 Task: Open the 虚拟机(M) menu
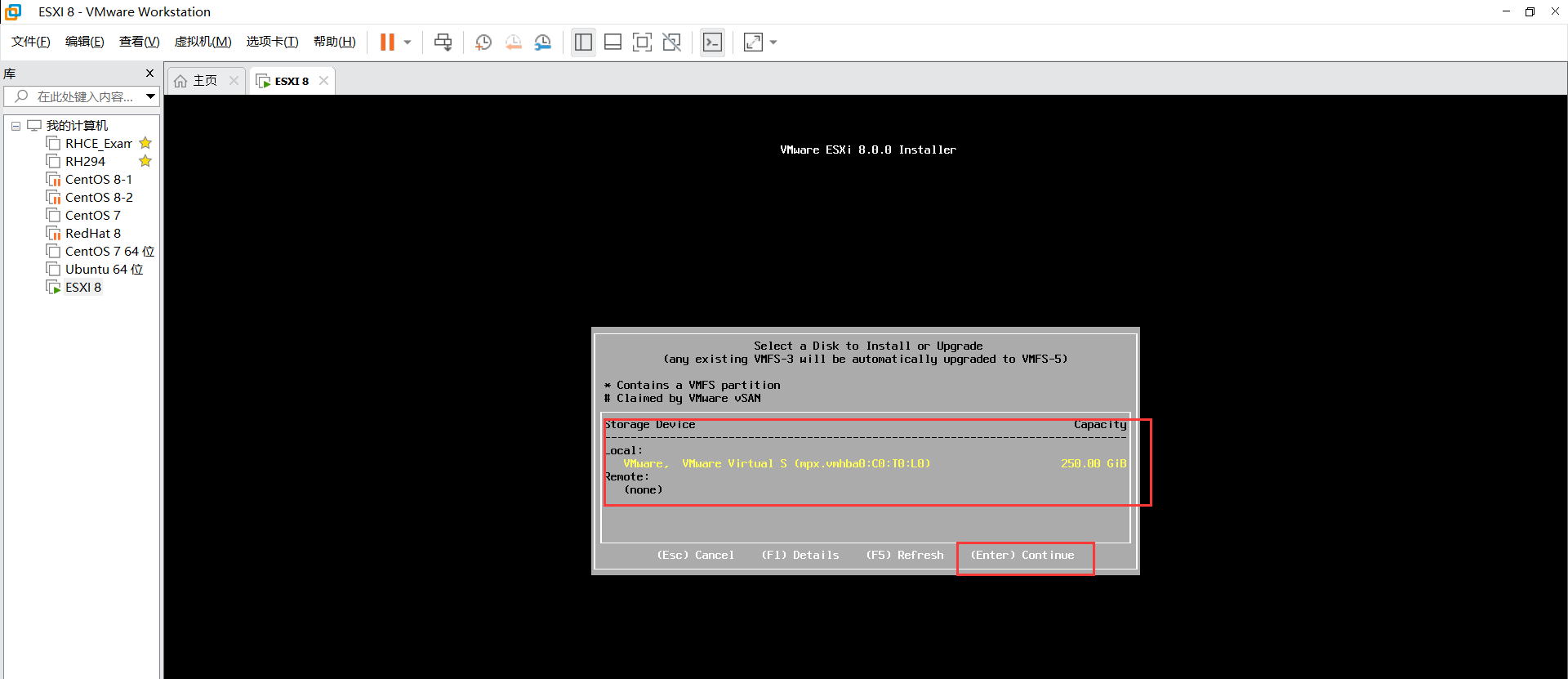tap(203, 42)
